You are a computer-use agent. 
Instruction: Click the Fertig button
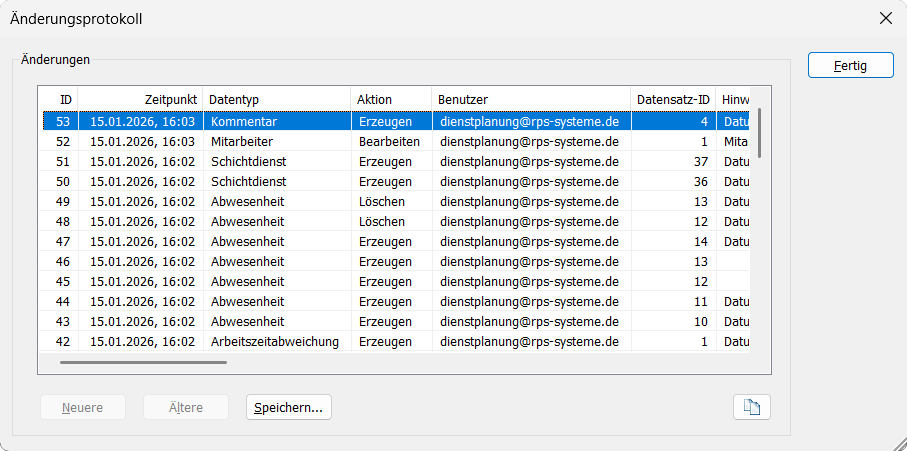(x=850, y=65)
